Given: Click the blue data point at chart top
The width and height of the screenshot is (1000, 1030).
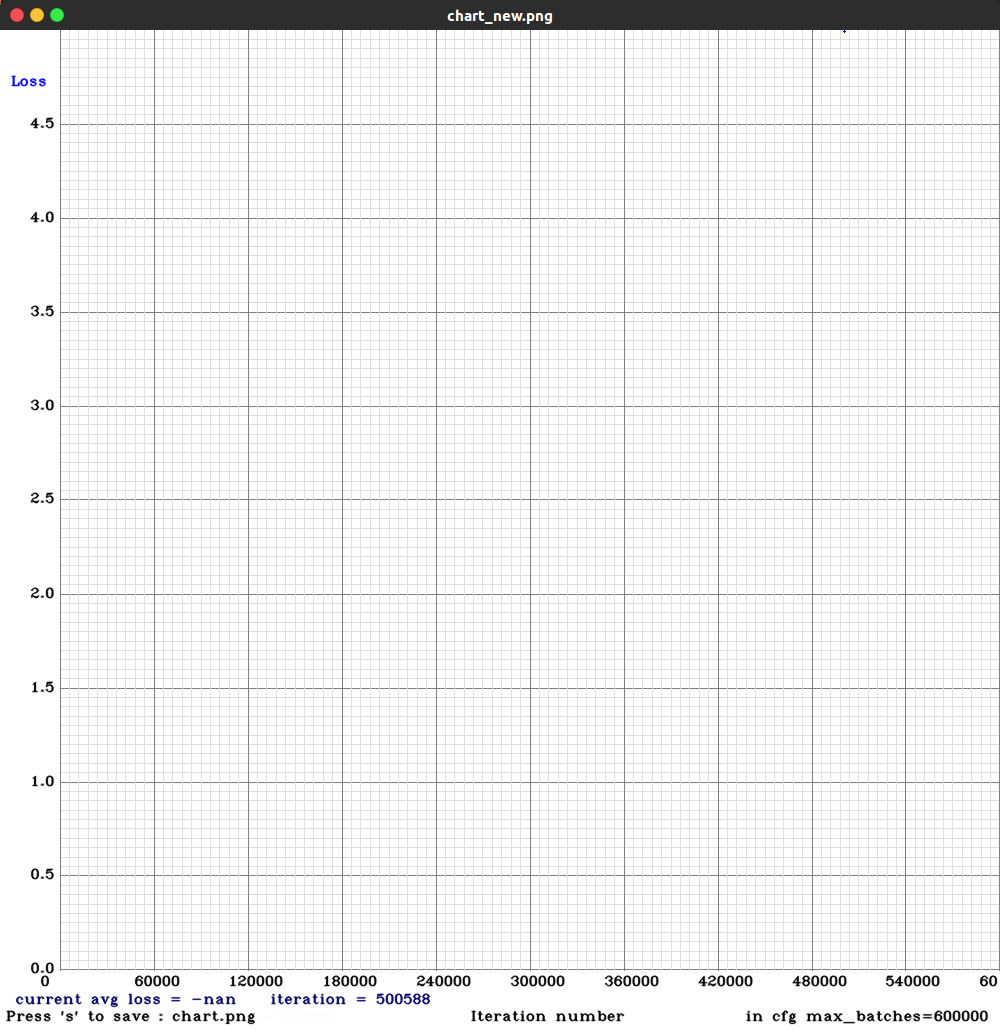Looking at the screenshot, I should click(x=844, y=32).
